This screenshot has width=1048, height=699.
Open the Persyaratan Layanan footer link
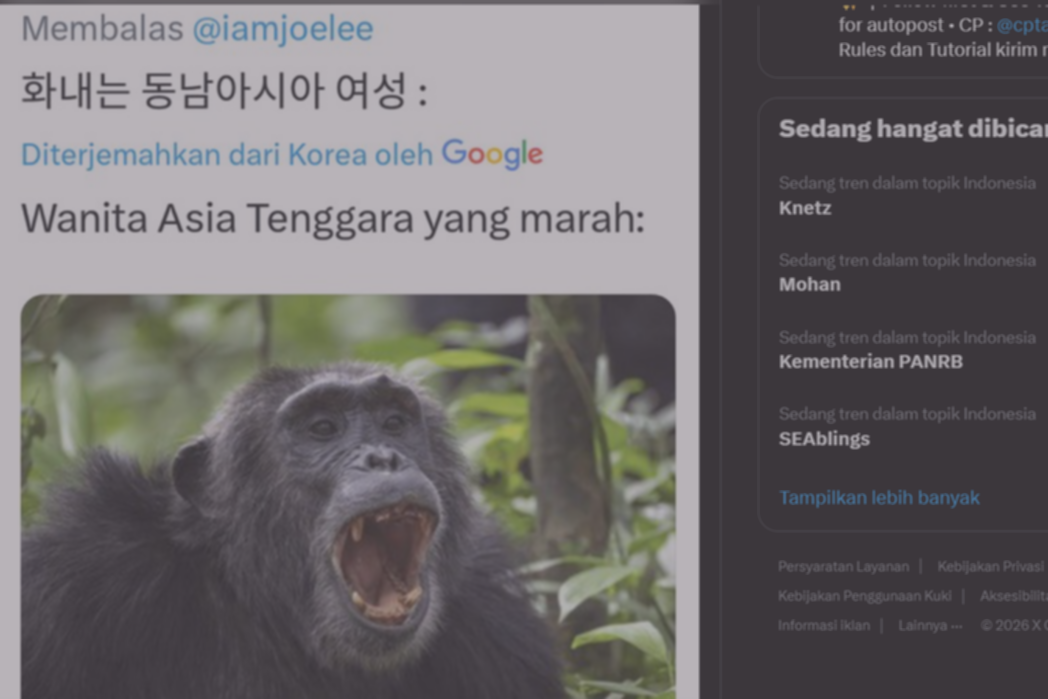coord(843,566)
